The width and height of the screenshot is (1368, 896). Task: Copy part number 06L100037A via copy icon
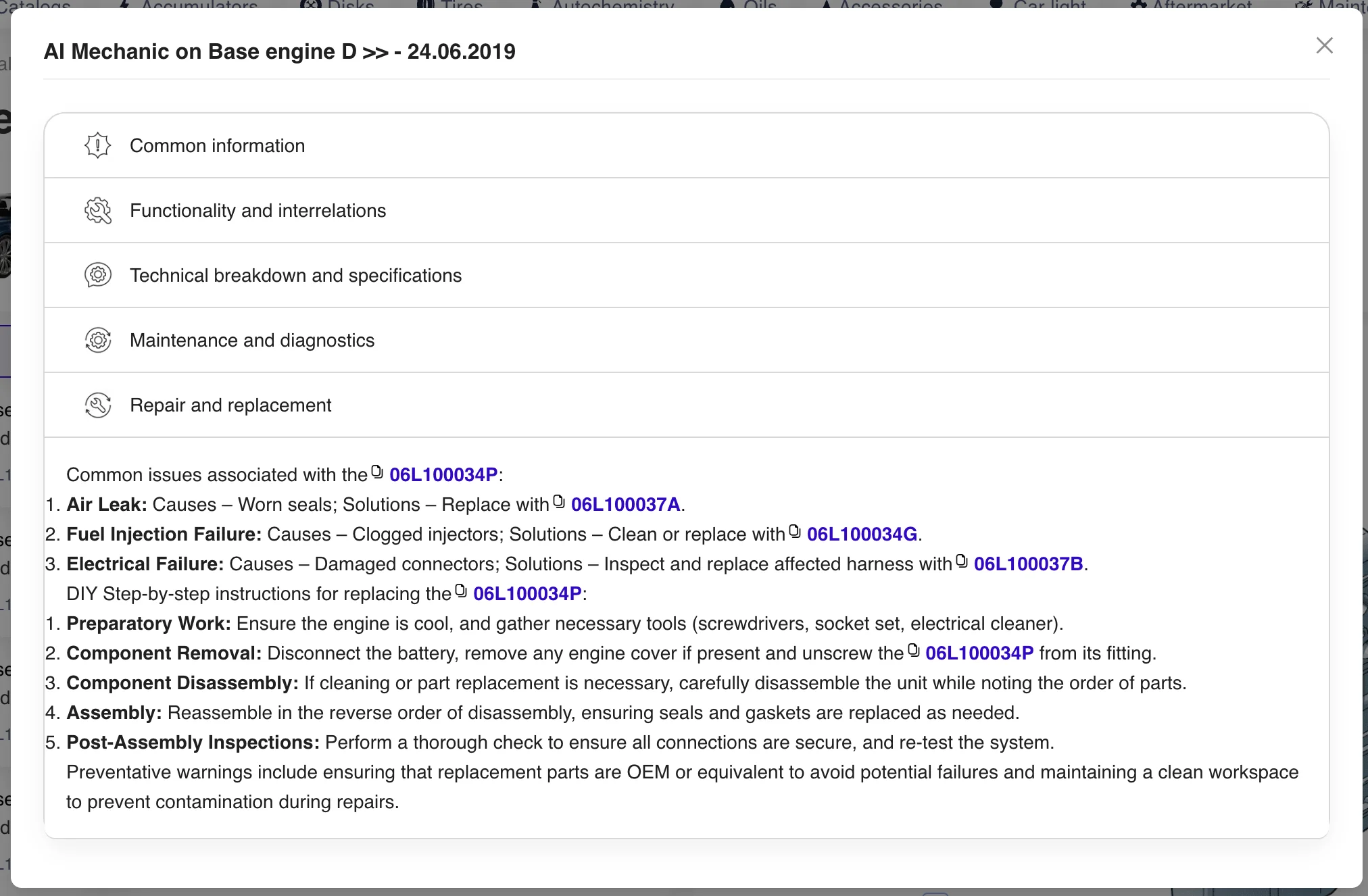[x=559, y=501]
